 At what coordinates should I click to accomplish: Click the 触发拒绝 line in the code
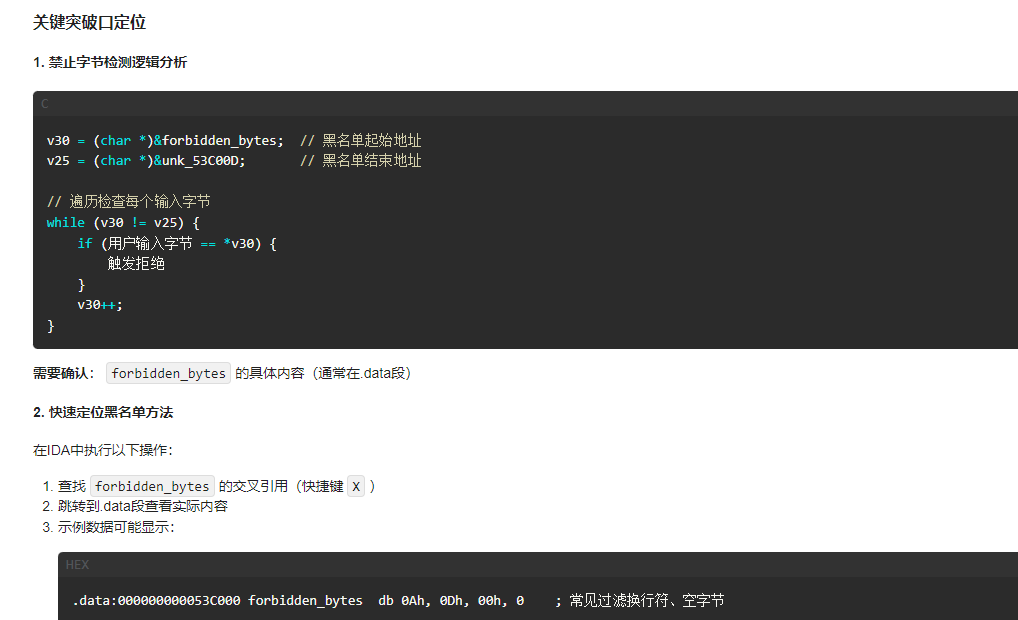(136, 264)
